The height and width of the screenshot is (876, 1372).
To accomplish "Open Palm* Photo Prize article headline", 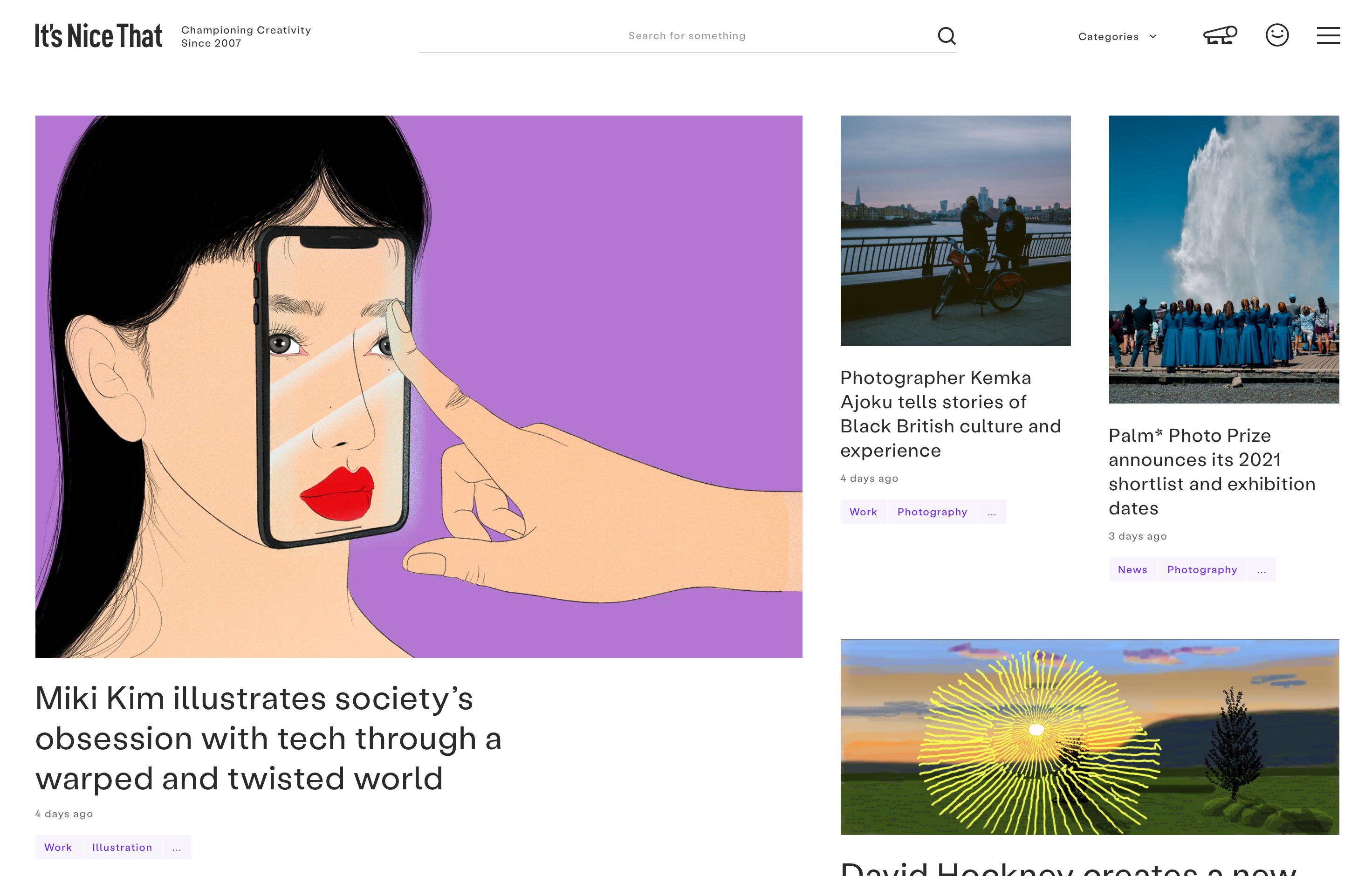I will pos(1212,472).
